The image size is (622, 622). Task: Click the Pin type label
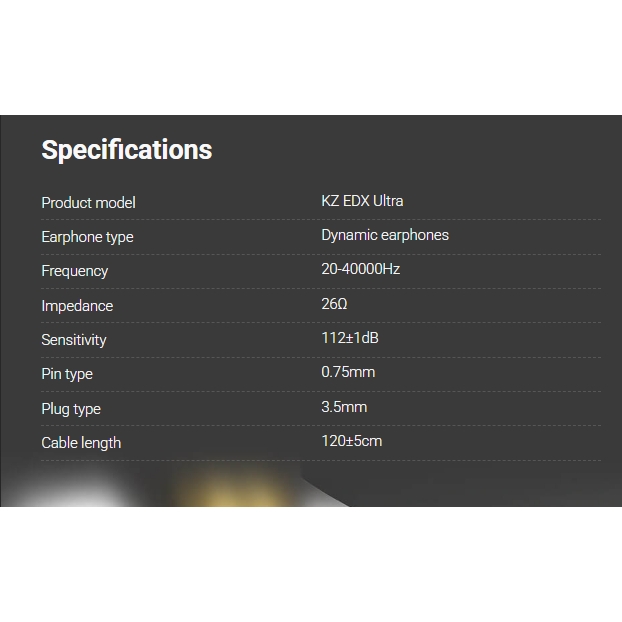[x=67, y=374]
